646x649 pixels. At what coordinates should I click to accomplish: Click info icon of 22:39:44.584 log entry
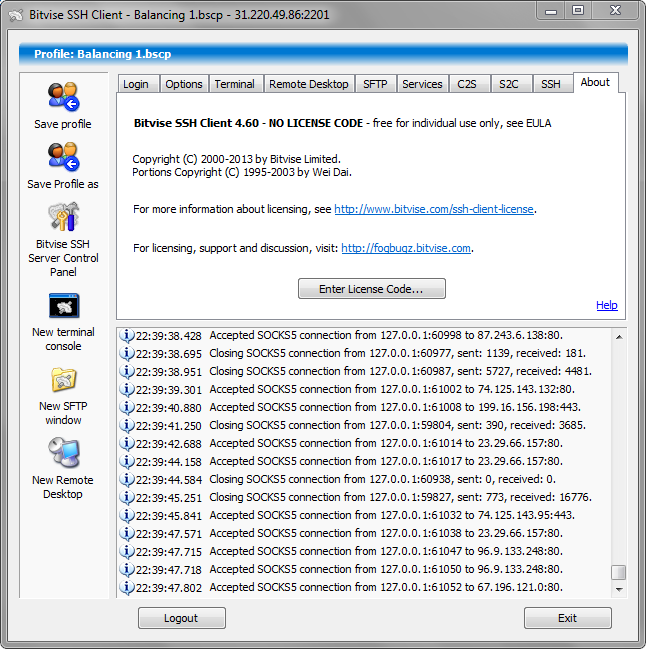[127, 479]
